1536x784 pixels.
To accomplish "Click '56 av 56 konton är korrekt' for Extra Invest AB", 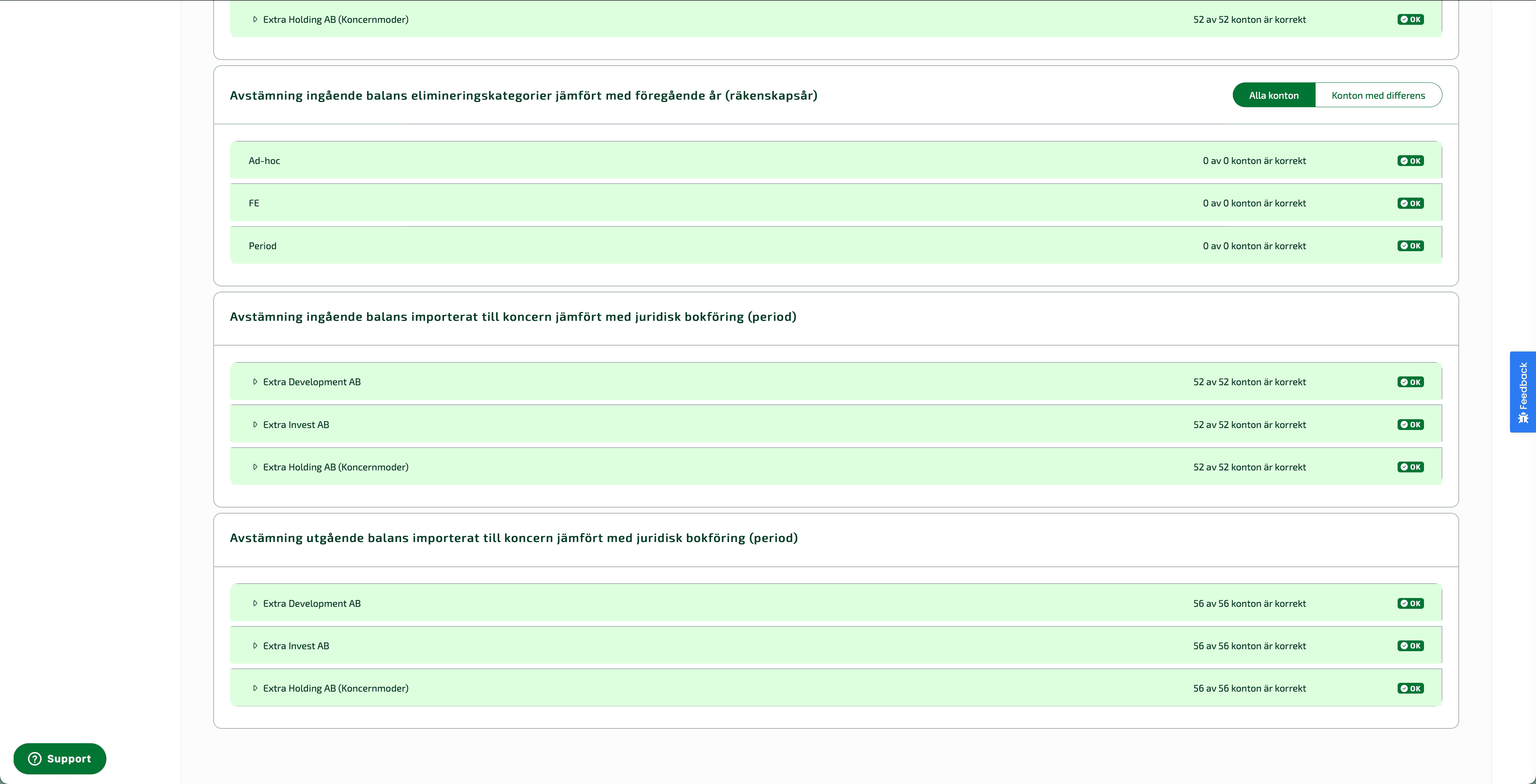I will coord(1249,646).
